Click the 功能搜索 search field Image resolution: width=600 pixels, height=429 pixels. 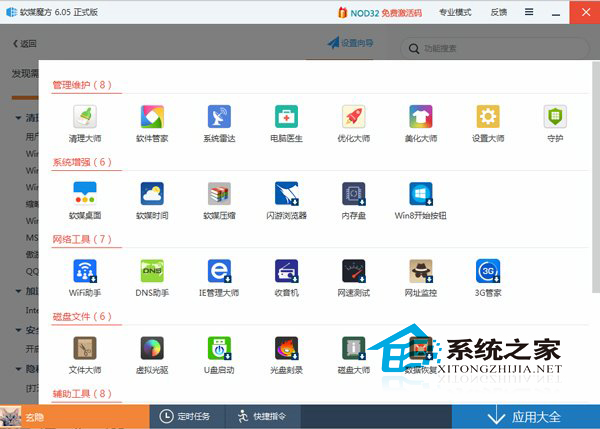tap(494, 48)
